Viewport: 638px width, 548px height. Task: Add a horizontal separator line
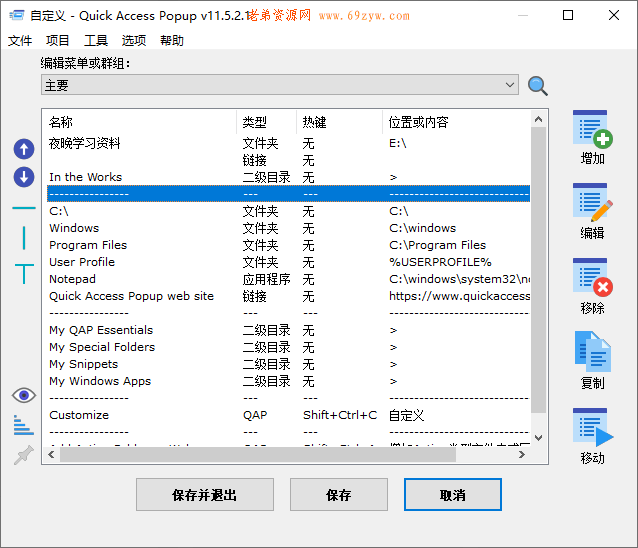coord(24,208)
